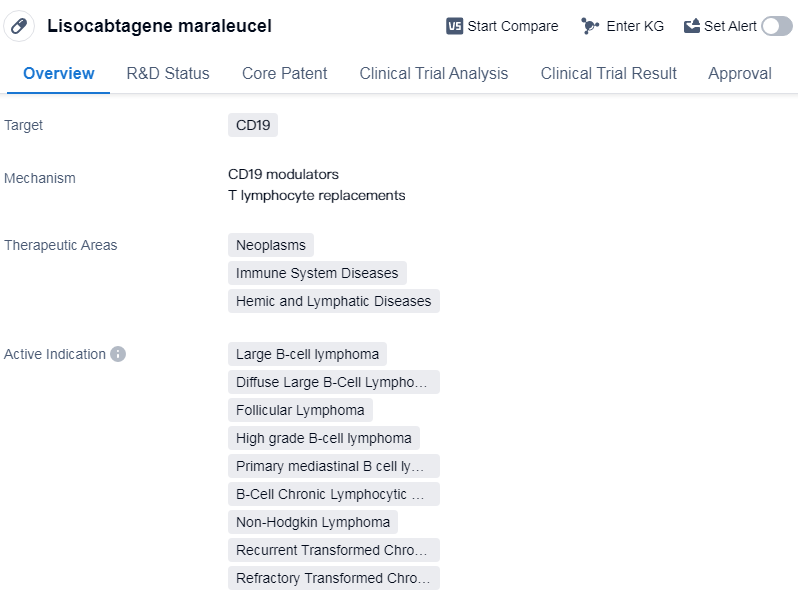This screenshot has width=798, height=592.
Task: Click the Set Alert bell icon
Action: pyautogui.click(x=692, y=26)
